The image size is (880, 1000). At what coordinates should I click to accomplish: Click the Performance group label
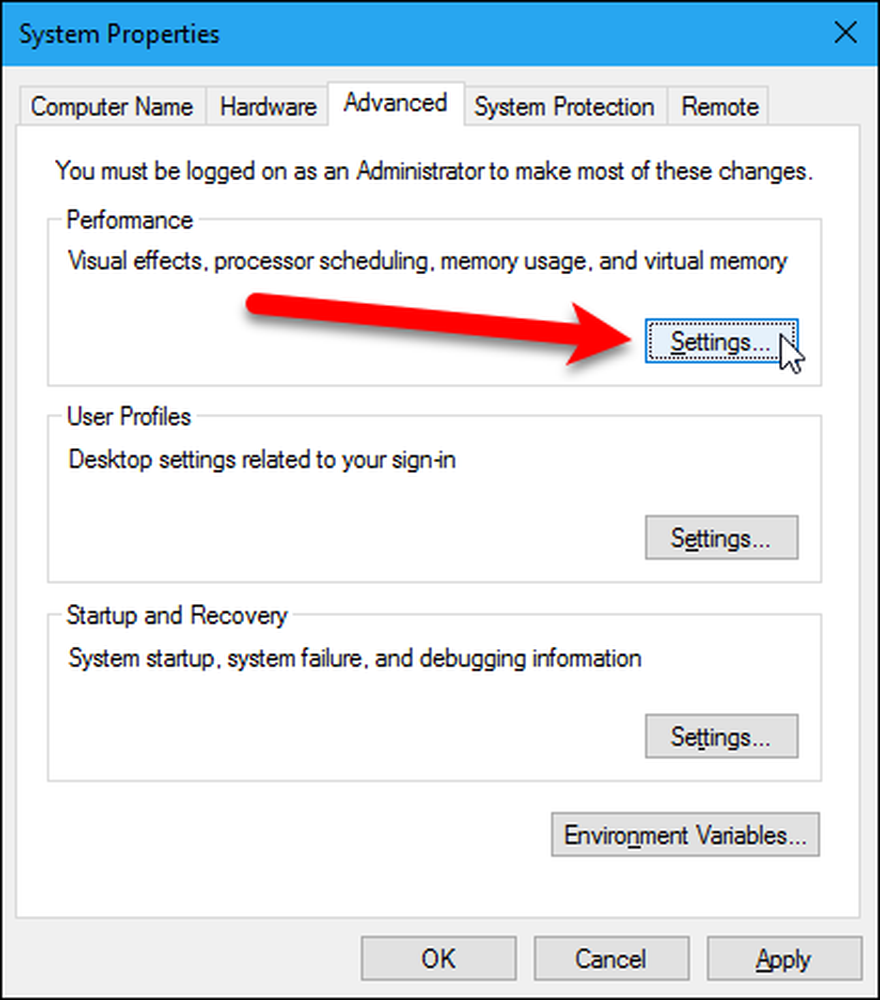(129, 220)
